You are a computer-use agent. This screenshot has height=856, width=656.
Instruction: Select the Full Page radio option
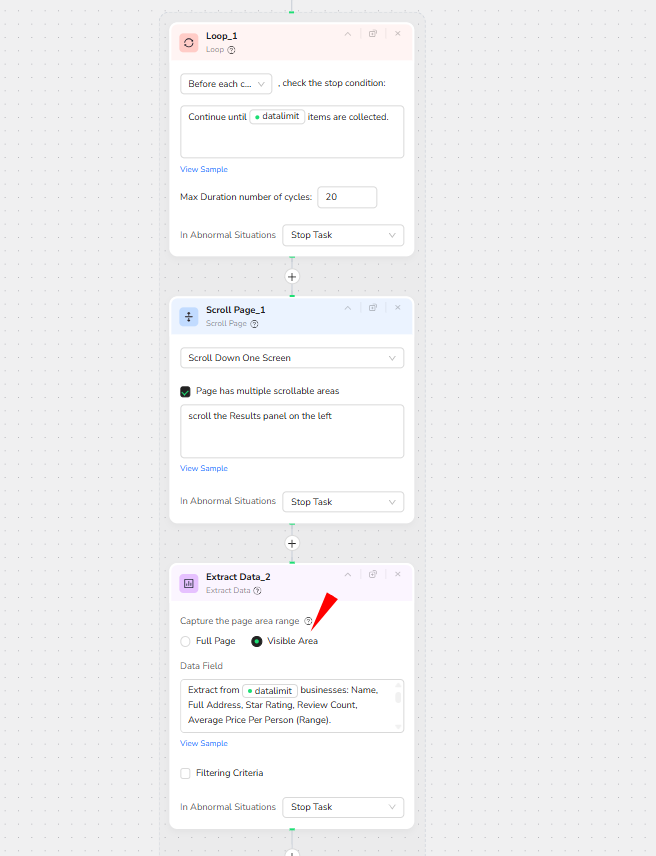[185, 641]
